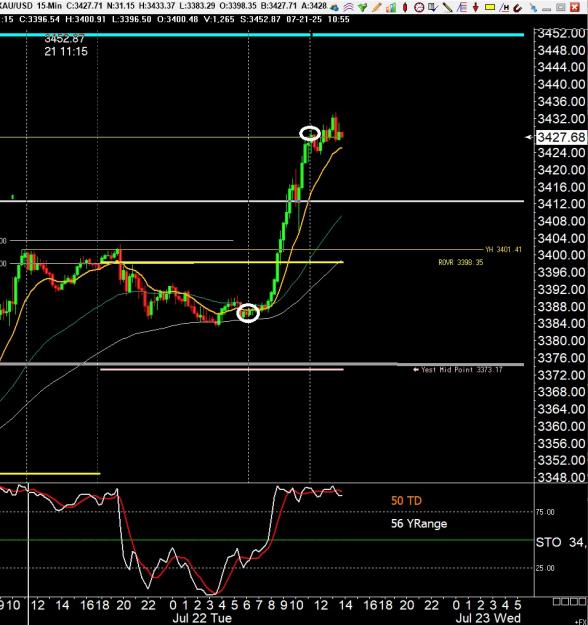The height and width of the screenshot is (625, 588).
Task: Click the orange 50 TD label
Action: tap(406, 501)
